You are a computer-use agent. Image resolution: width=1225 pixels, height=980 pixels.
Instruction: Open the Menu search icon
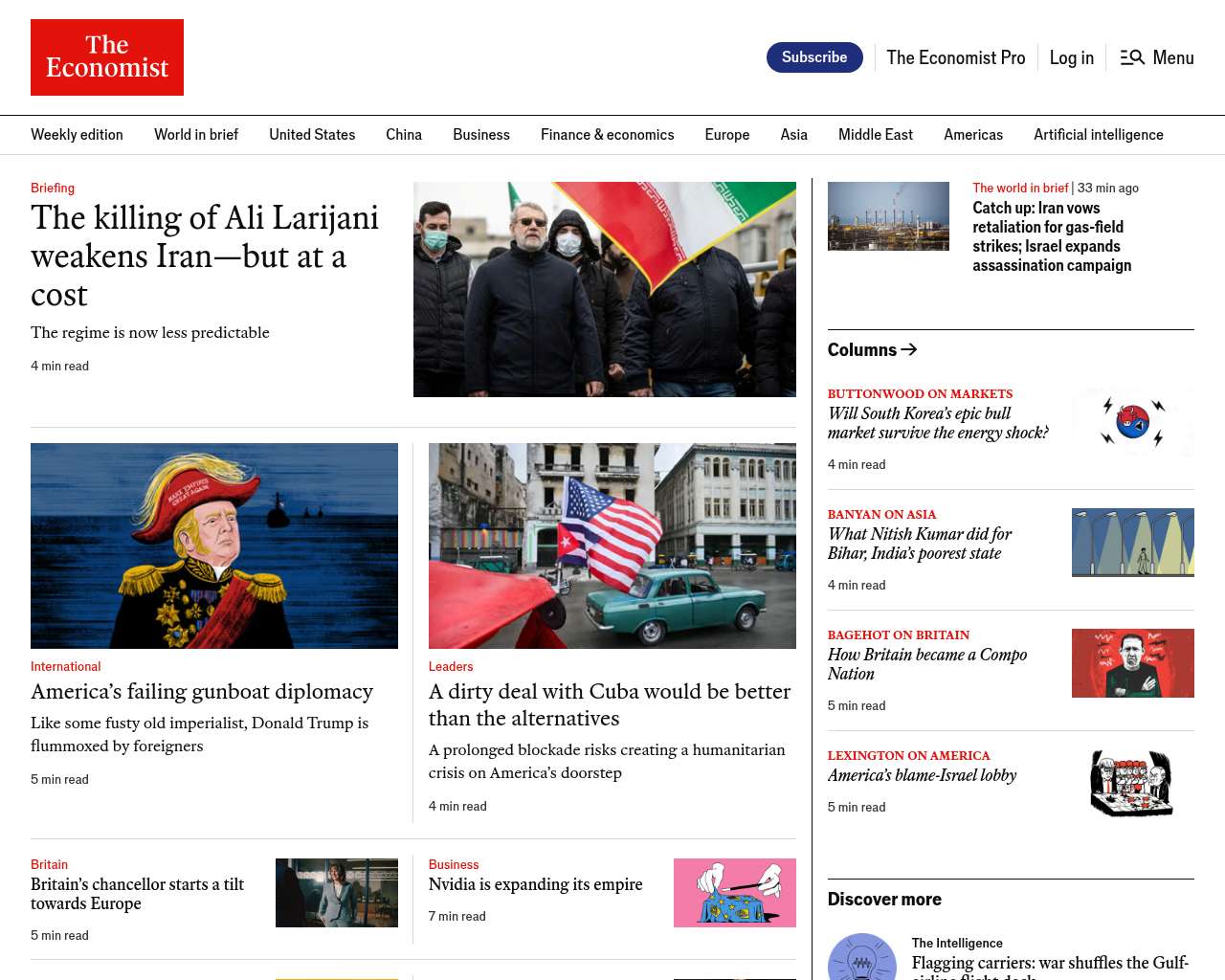(x=1132, y=57)
